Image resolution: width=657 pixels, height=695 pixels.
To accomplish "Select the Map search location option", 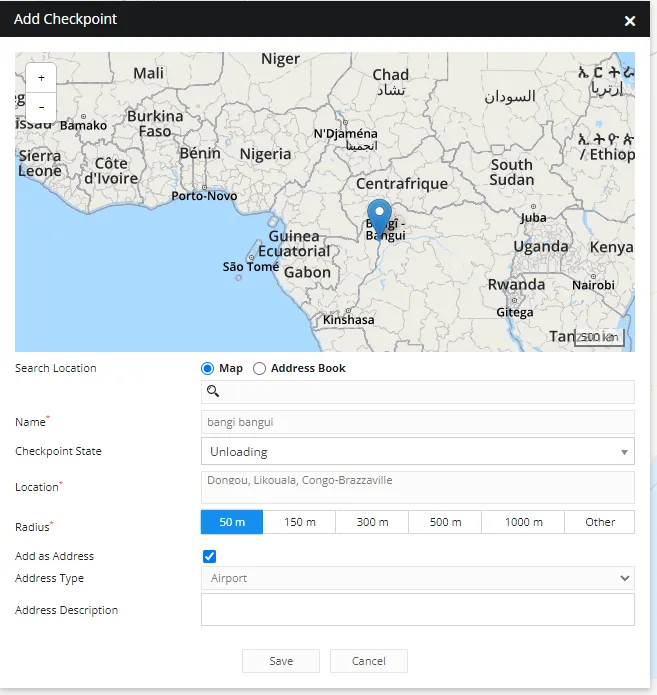I will (209, 368).
